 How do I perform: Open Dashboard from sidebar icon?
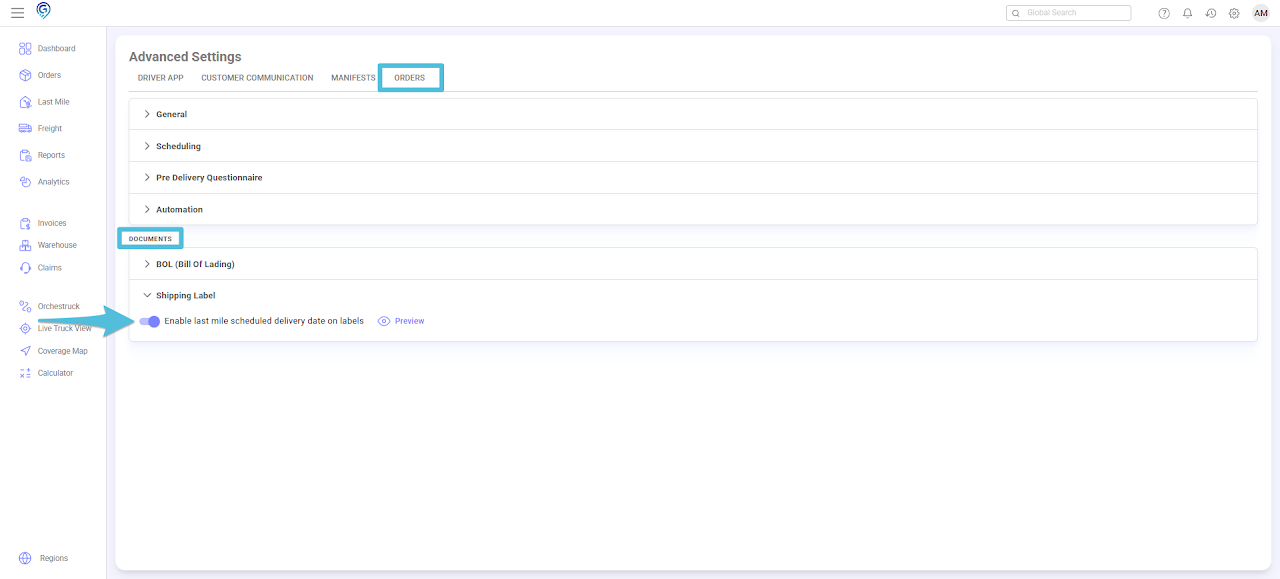[25, 49]
